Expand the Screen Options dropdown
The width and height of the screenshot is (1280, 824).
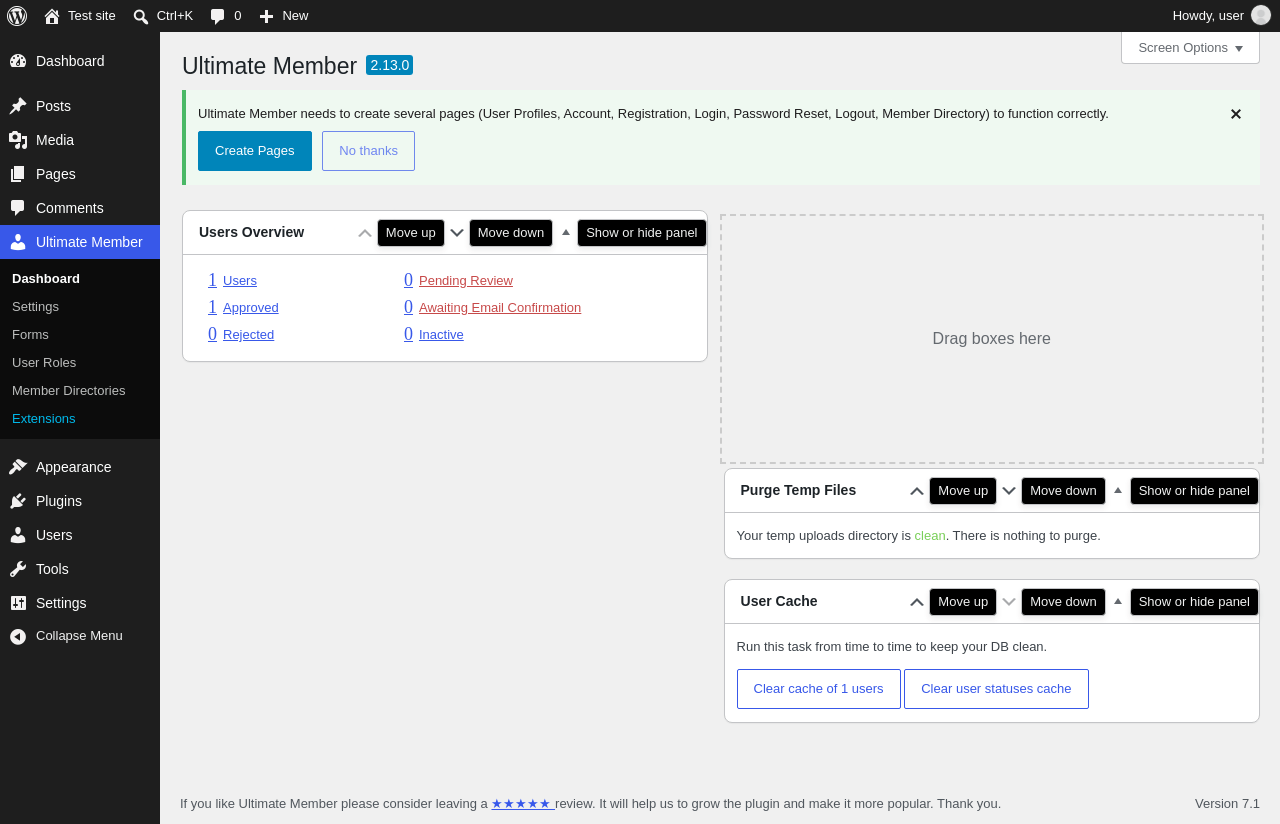point(1190,48)
